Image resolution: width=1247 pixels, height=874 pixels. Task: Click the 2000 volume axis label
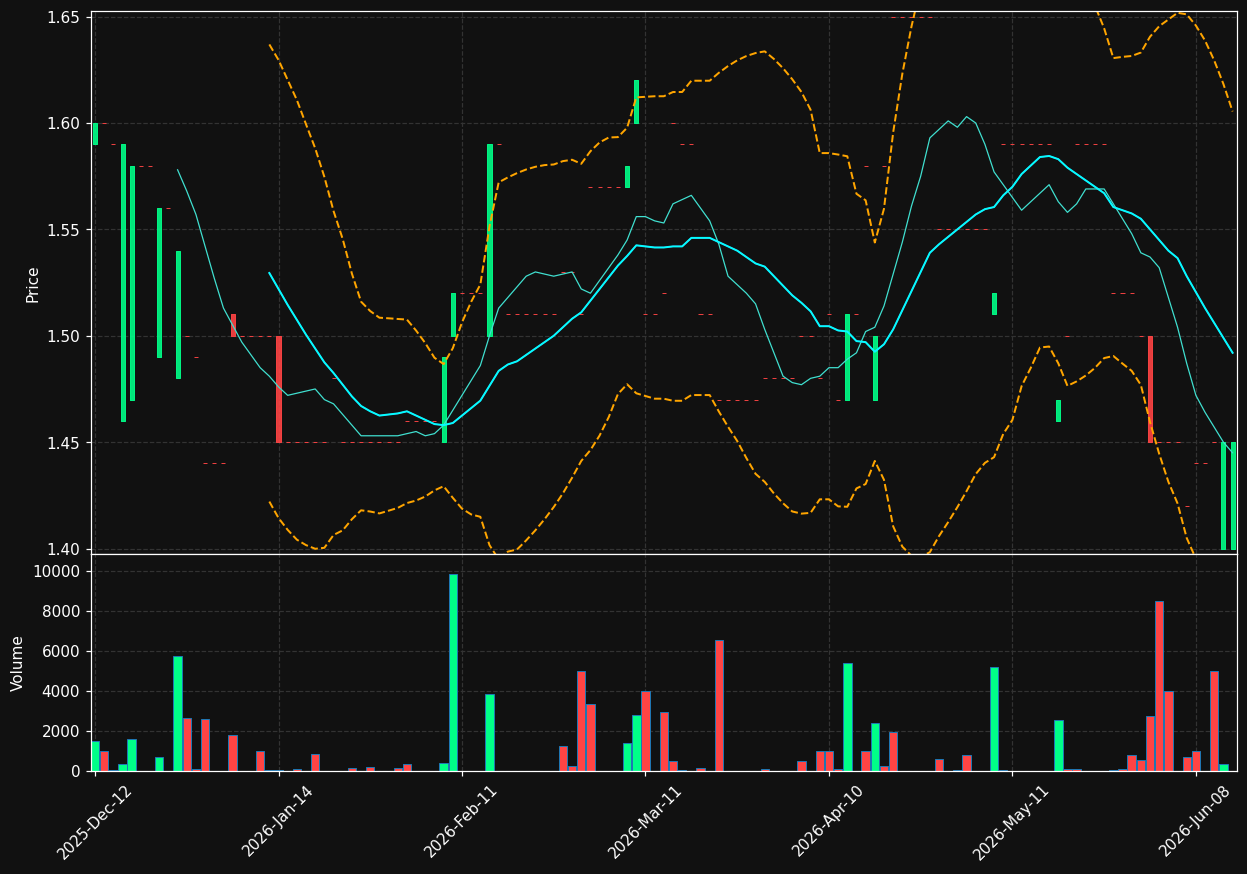click(61, 732)
